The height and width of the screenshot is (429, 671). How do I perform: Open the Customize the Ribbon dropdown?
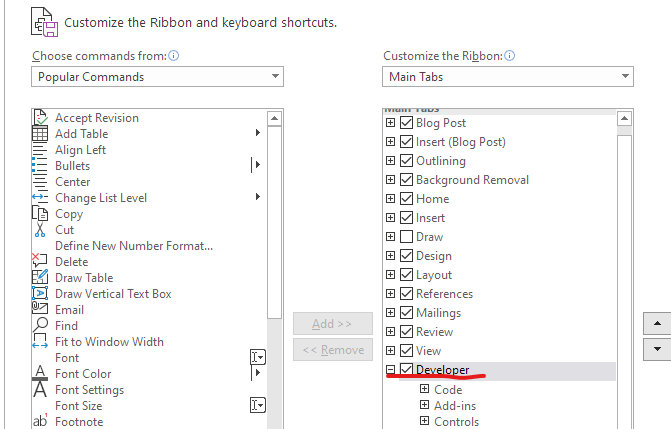click(507, 77)
